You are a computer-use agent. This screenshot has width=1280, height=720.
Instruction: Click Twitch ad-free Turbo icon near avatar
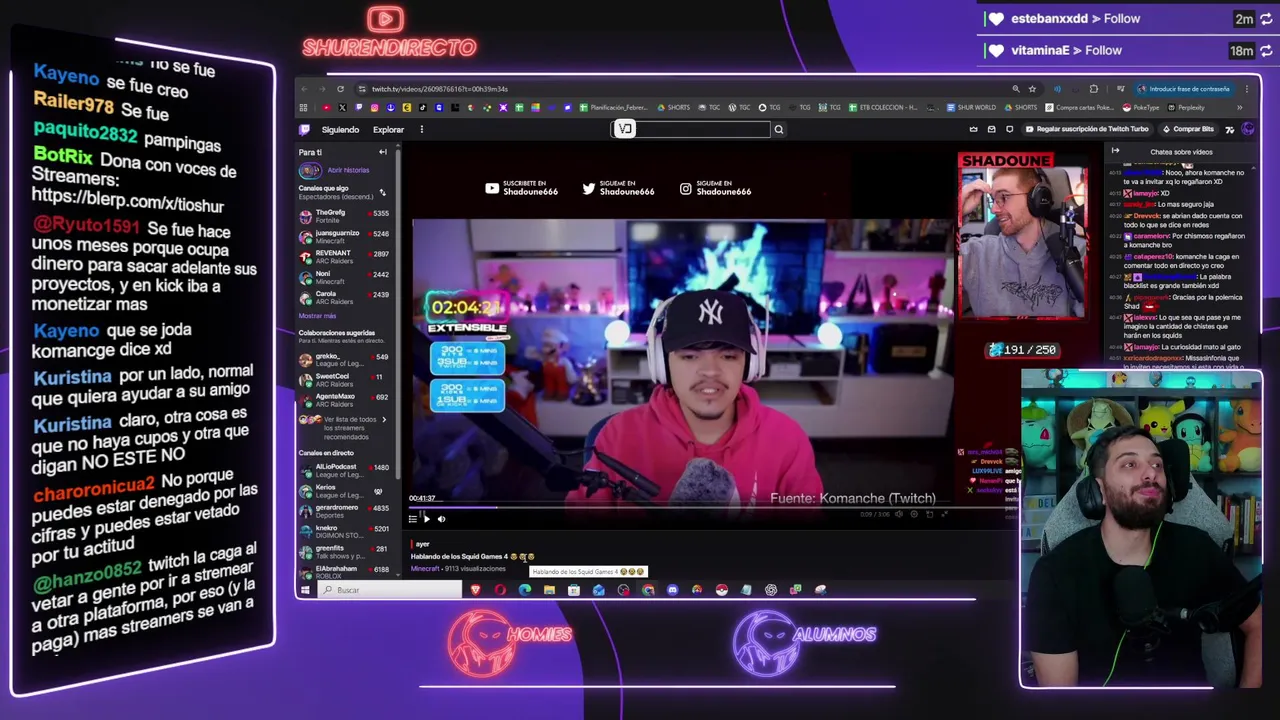1229,129
